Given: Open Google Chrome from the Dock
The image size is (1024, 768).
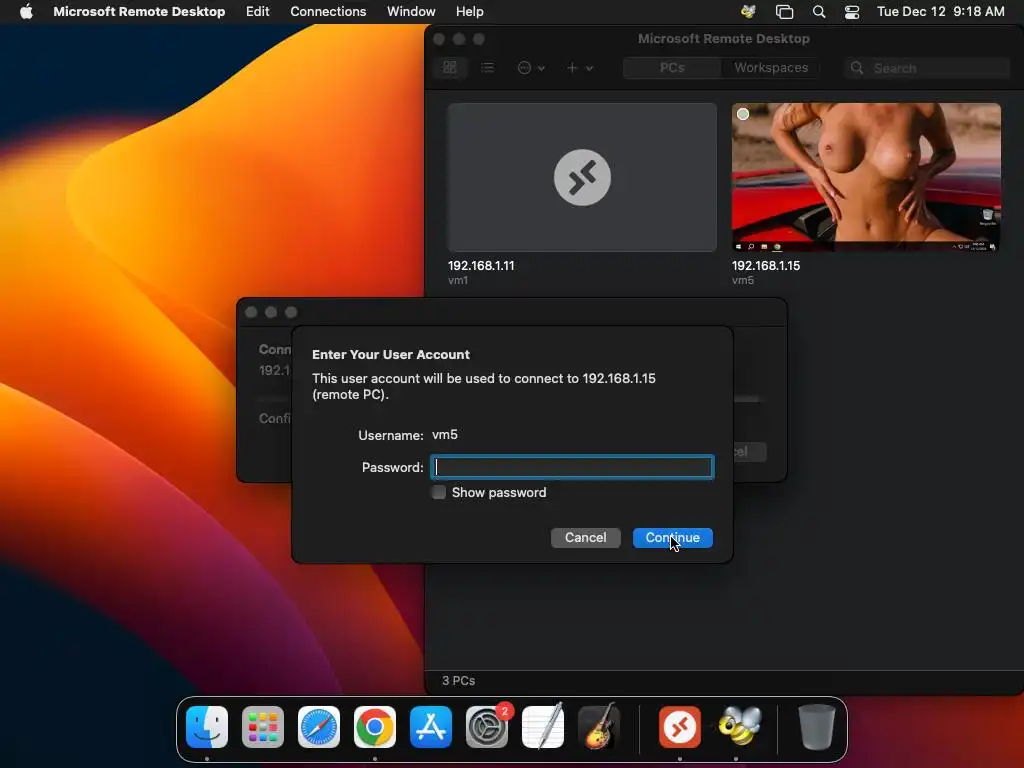Looking at the screenshot, I should (x=375, y=727).
